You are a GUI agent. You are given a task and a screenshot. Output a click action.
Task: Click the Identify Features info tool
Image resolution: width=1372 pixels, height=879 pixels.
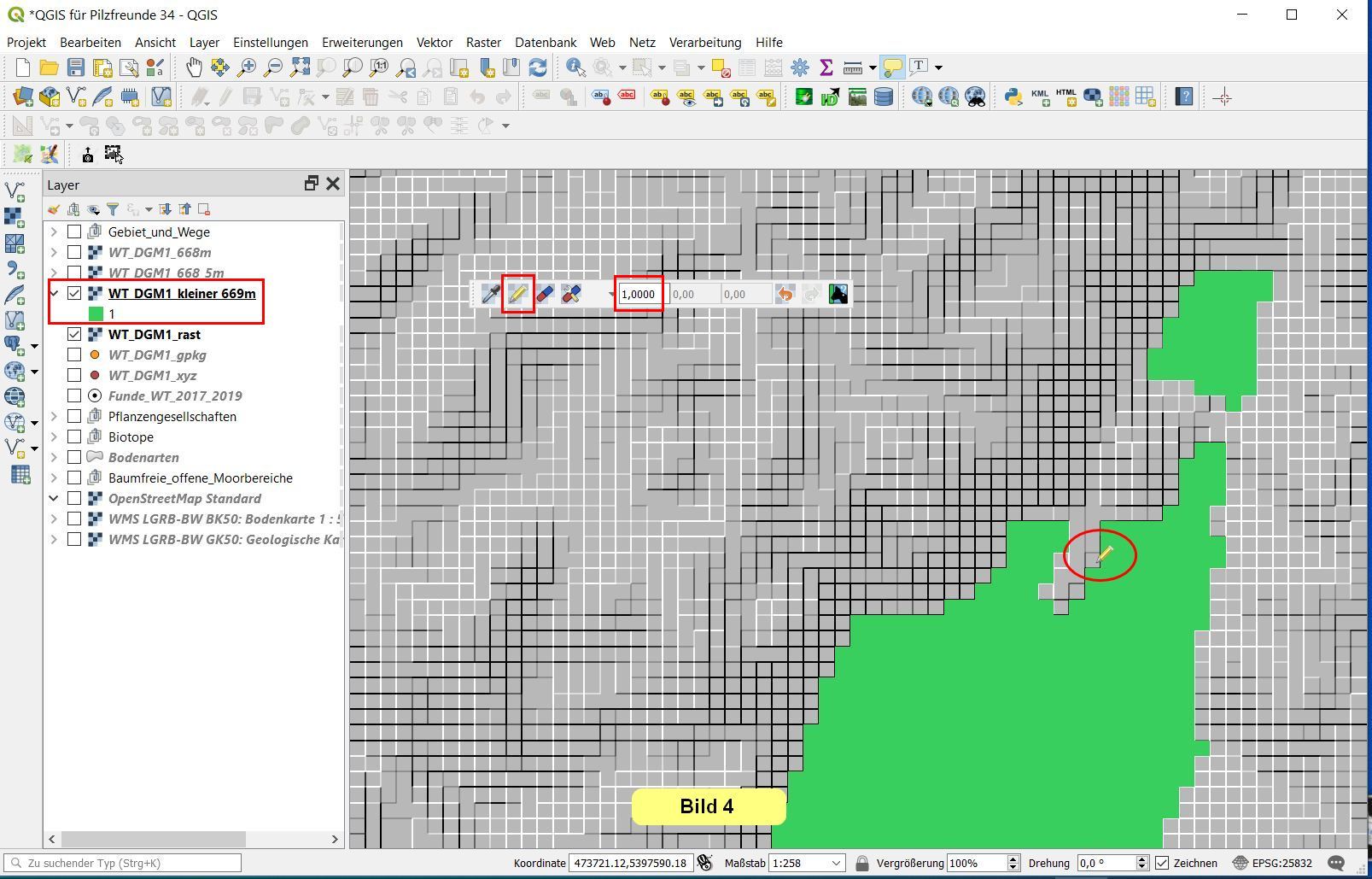(x=575, y=67)
